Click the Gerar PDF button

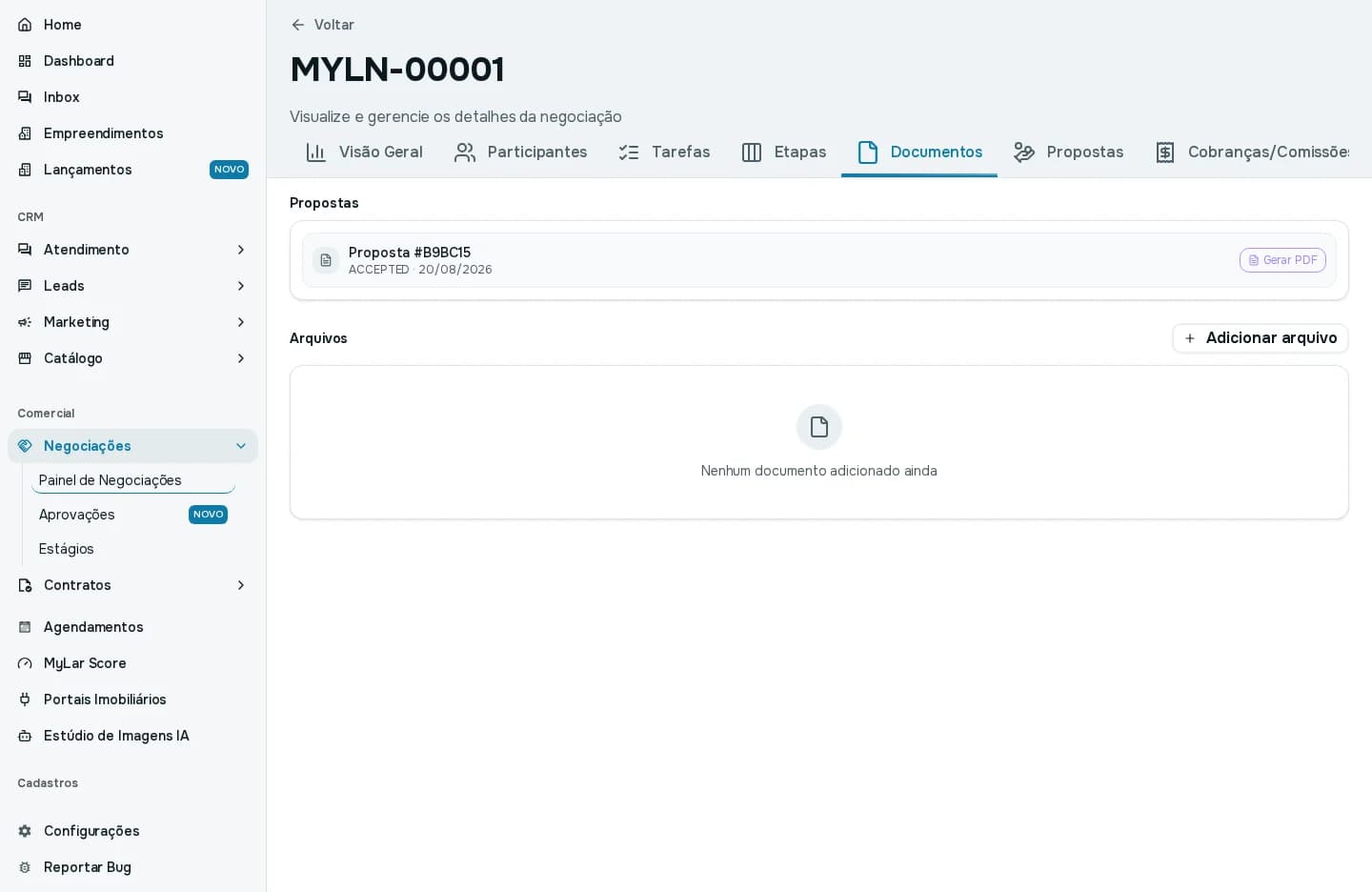tap(1282, 260)
